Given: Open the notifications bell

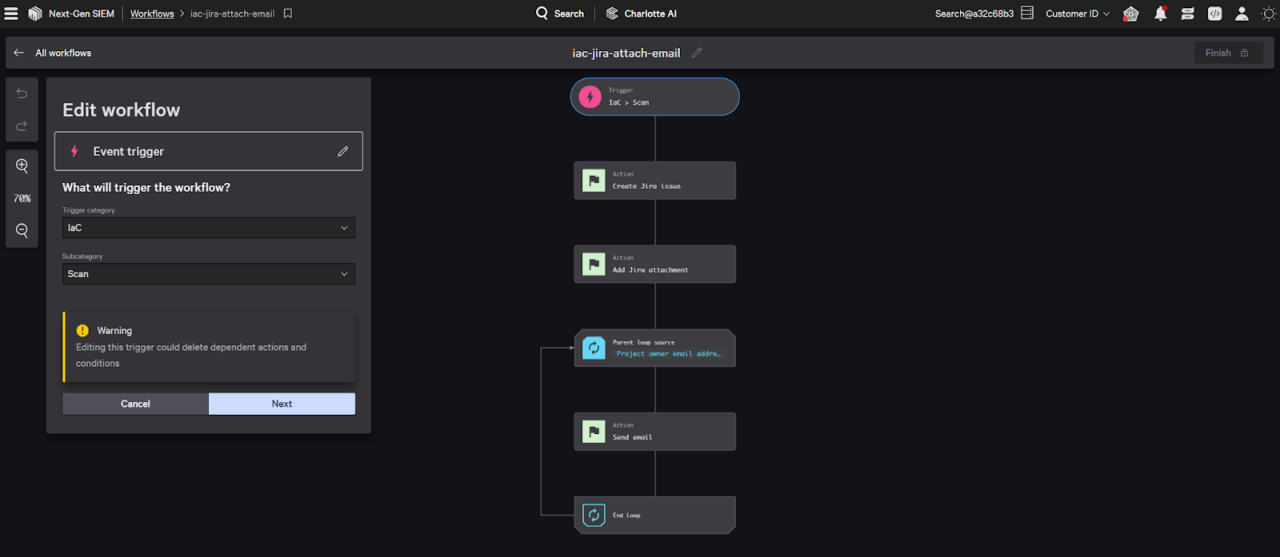Looking at the screenshot, I should click(x=1160, y=14).
